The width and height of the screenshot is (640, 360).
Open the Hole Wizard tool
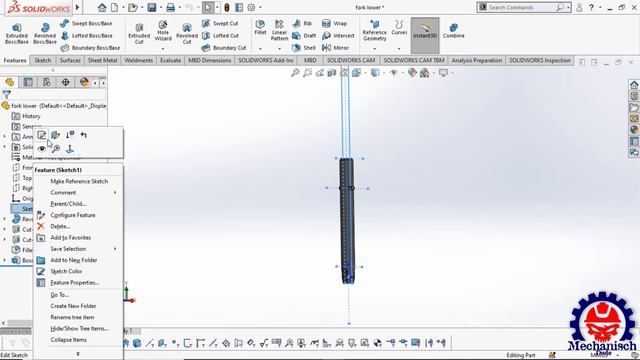[163, 31]
